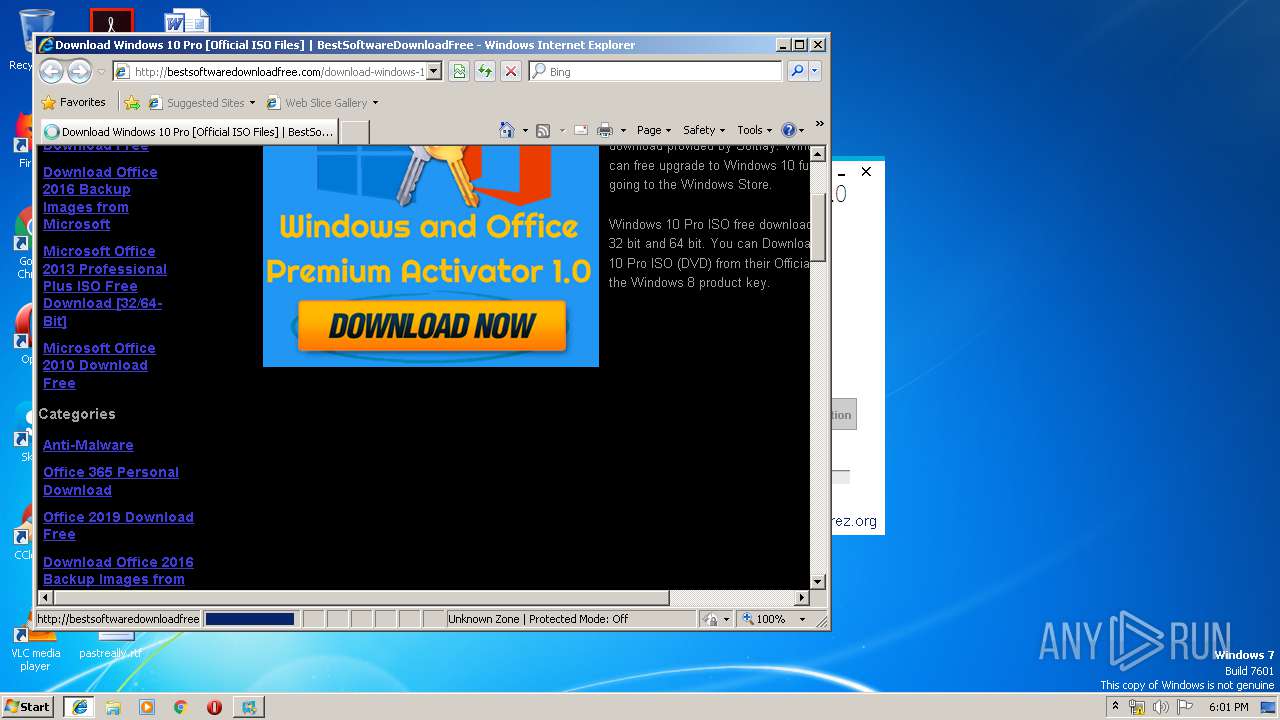Open the Page menu
Viewport: 1280px width, 720px height.
[x=654, y=130]
